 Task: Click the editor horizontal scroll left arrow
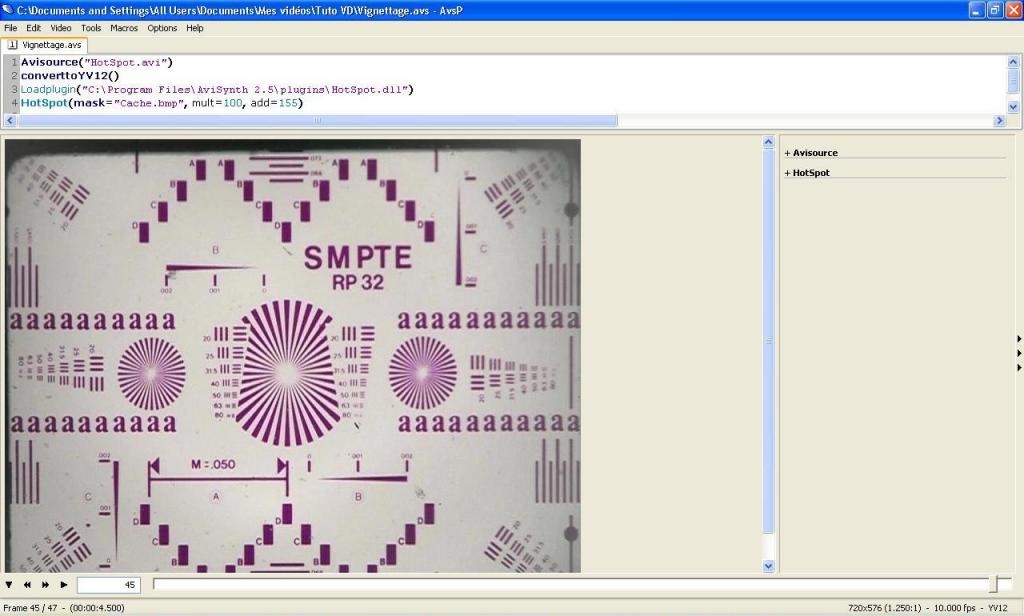point(10,120)
